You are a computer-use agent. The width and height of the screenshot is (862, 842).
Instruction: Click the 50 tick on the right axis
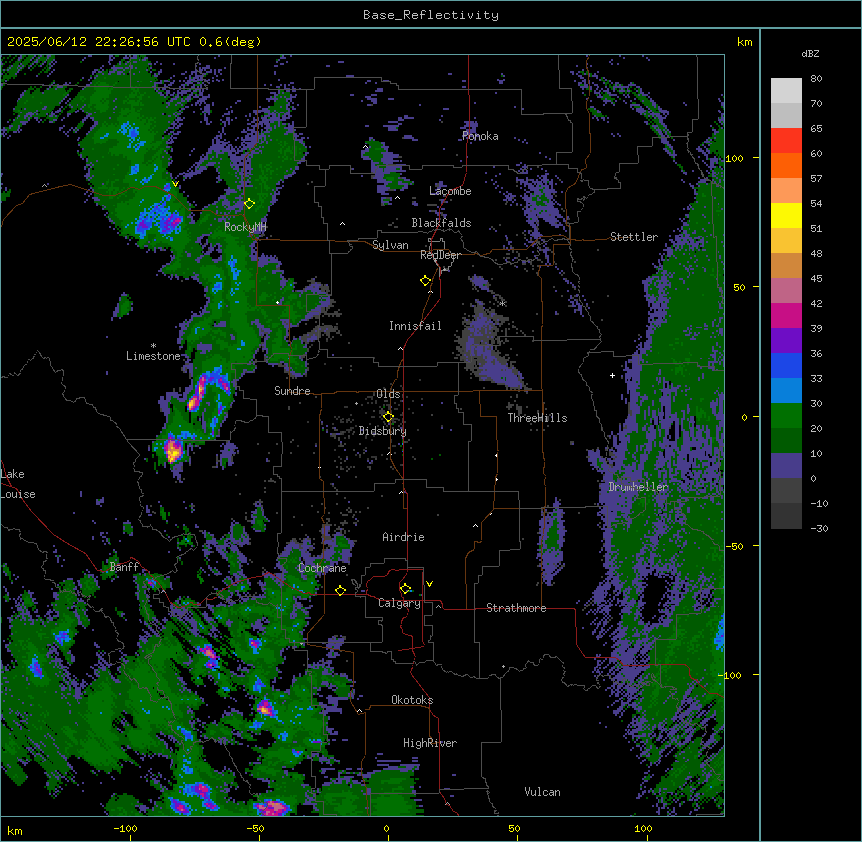click(739, 287)
